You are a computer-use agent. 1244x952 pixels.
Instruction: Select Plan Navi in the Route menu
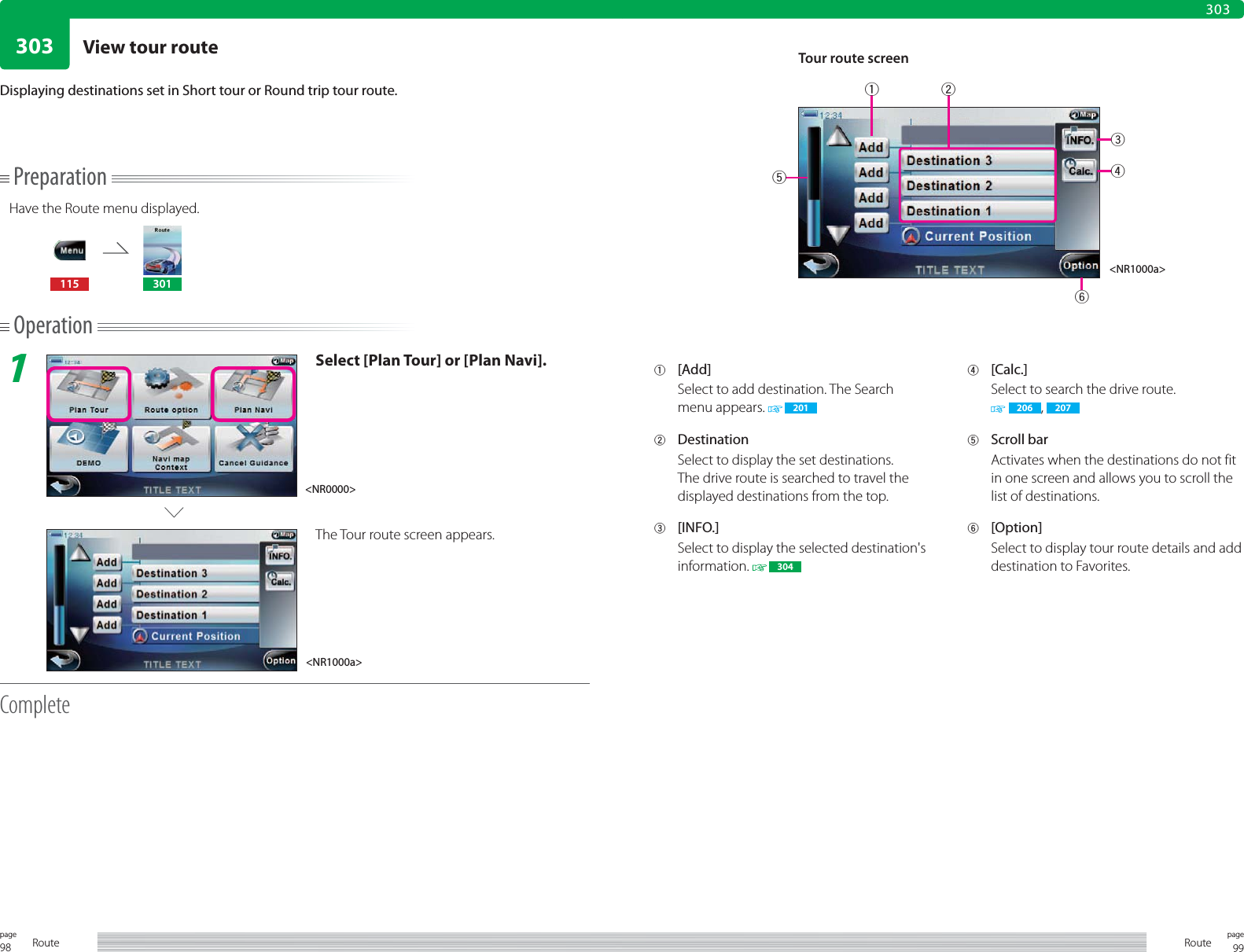[x=253, y=394]
